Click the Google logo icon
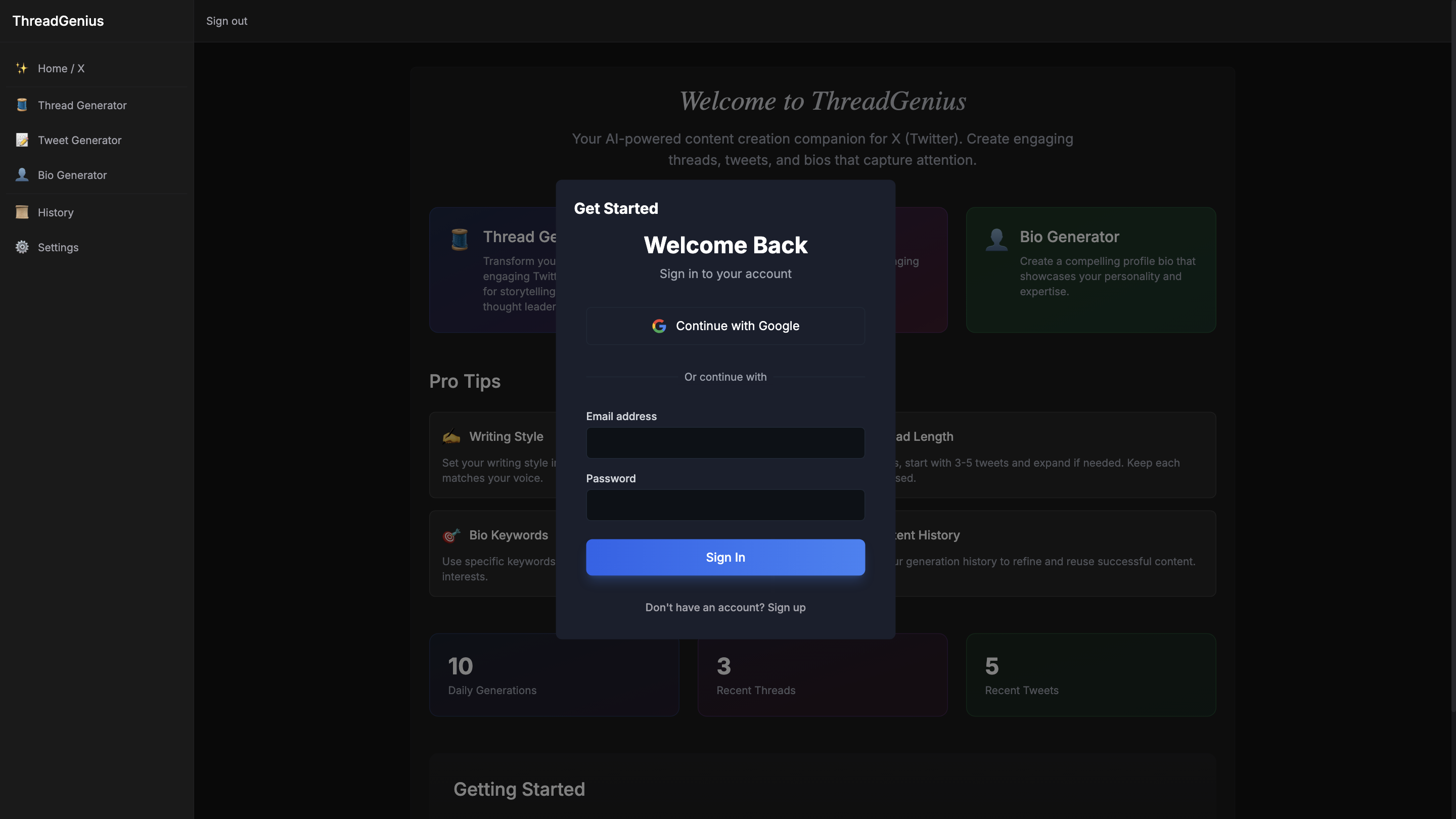The height and width of the screenshot is (819, 1456). (x=659, y=326)
